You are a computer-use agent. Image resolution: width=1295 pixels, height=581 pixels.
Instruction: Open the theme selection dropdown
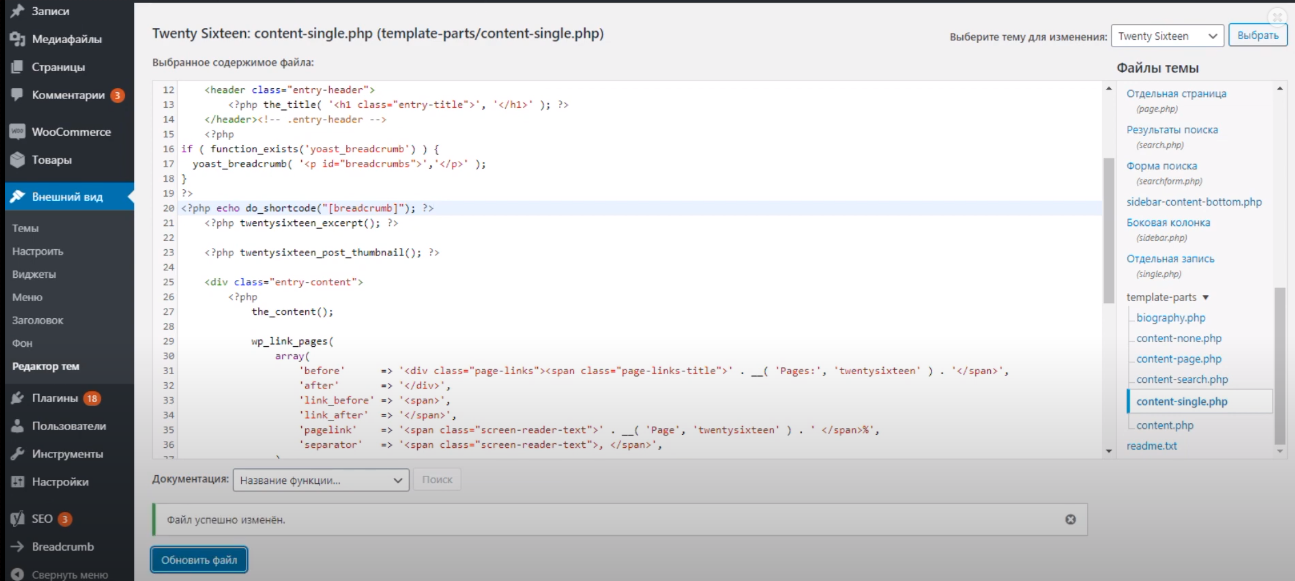(x=1167, y=36)
